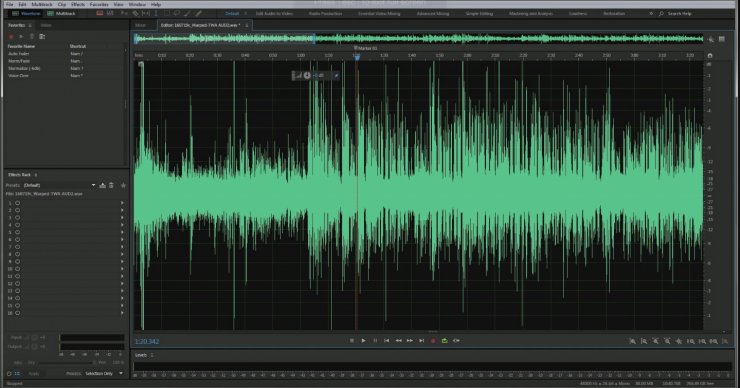Select the Razor tool in toolbar
This screenshot has width=740, height=388.
[x=135, y=14]
